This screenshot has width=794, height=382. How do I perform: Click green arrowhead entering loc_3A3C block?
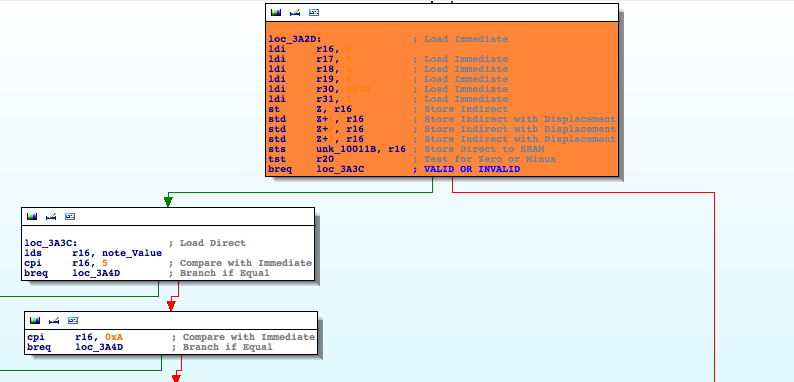point(168,202)
